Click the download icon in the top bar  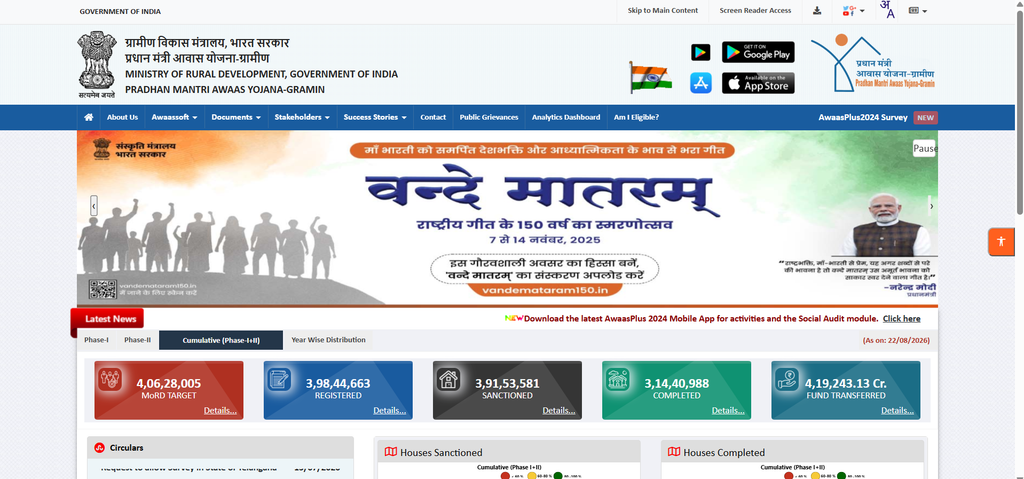point(817,10)
